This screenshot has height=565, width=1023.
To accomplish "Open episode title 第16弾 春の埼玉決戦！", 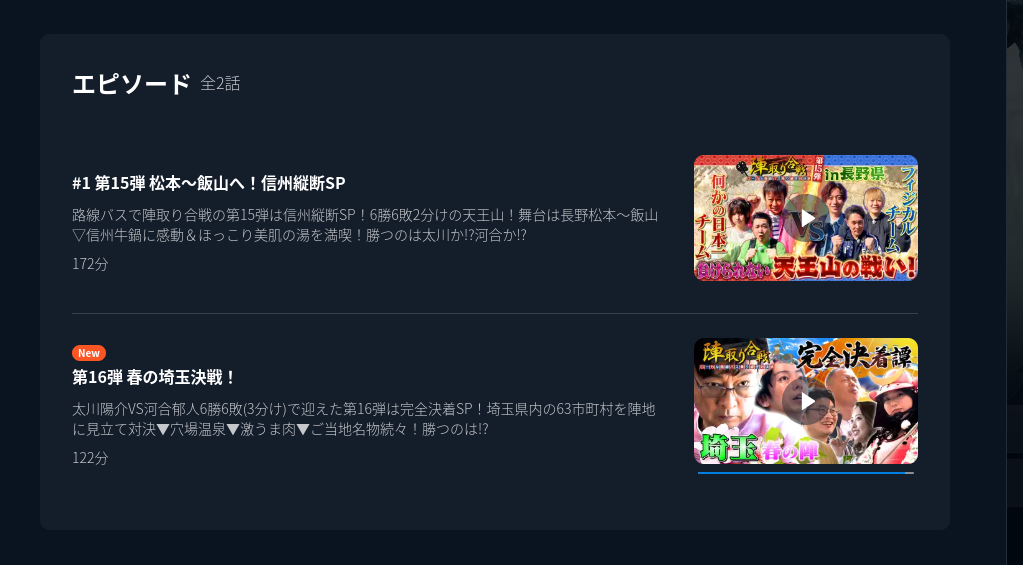I will click(154, 377).
